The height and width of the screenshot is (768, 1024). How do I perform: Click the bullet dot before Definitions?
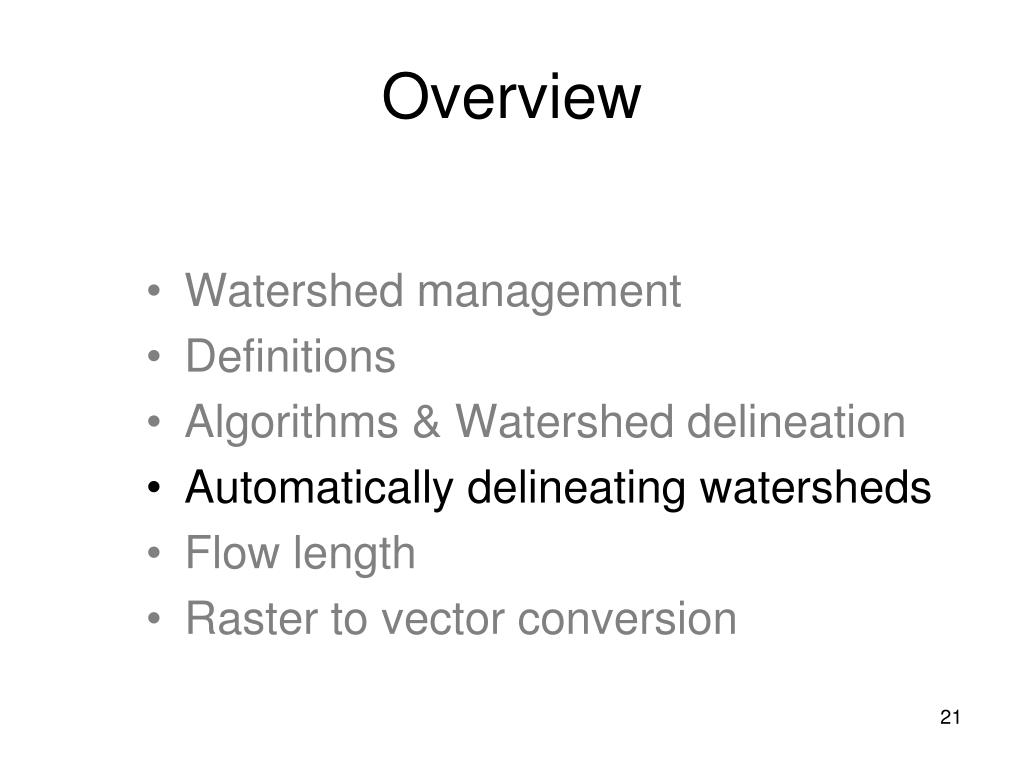click(153, 357)
